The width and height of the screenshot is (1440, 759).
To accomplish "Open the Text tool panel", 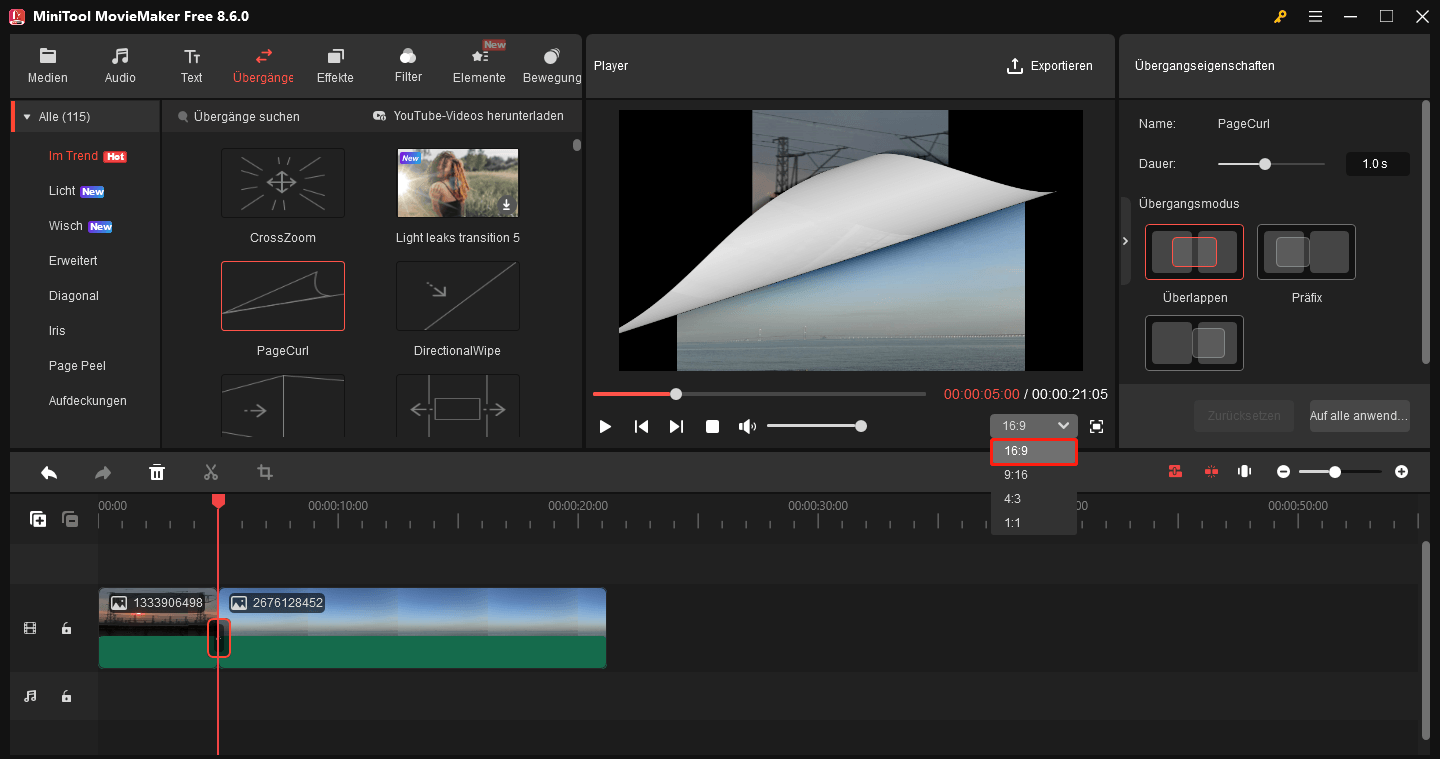I will (191, 64).
